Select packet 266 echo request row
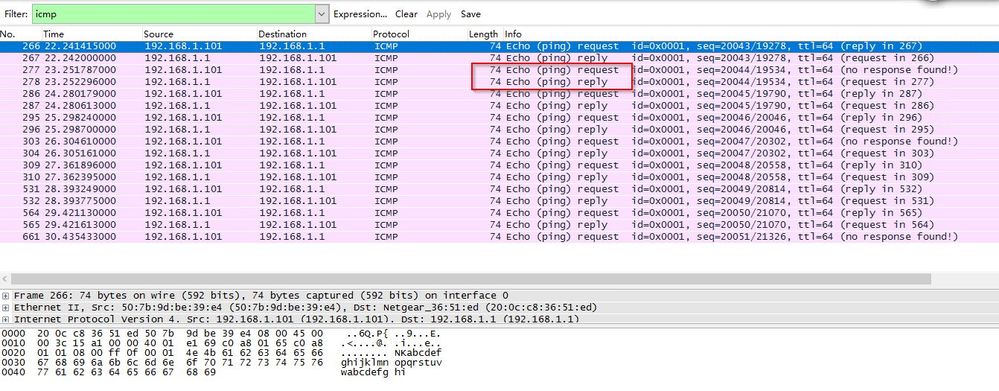999x391 pixels. click(500, 46)
